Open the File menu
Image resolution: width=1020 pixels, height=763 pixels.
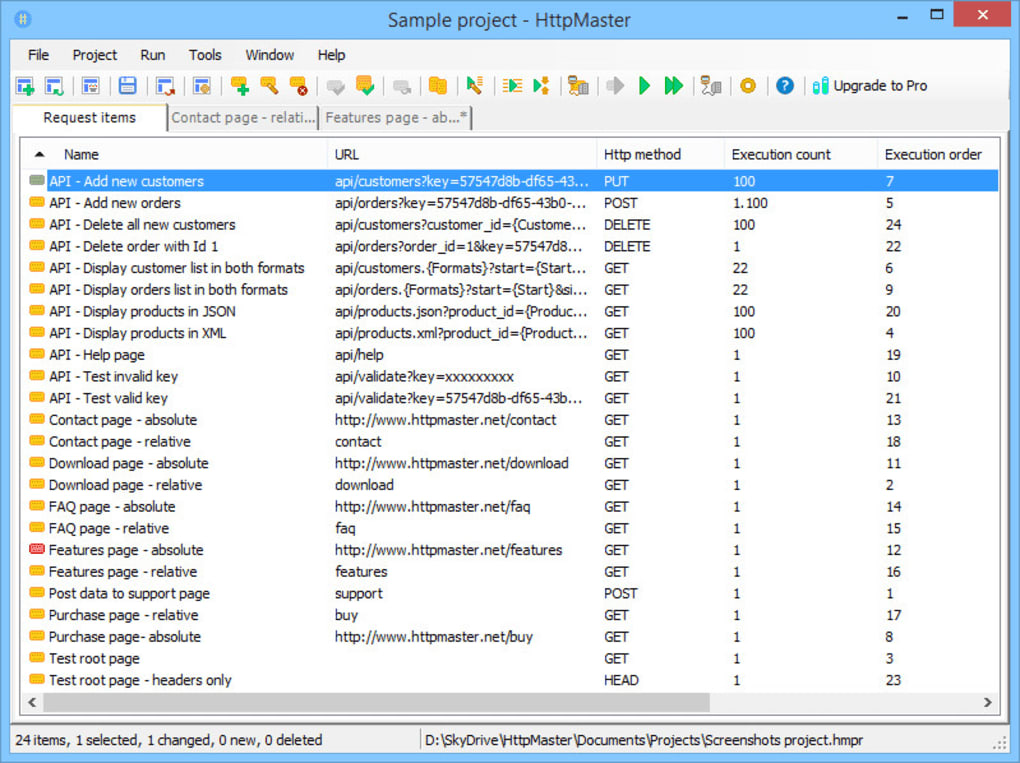38,55
